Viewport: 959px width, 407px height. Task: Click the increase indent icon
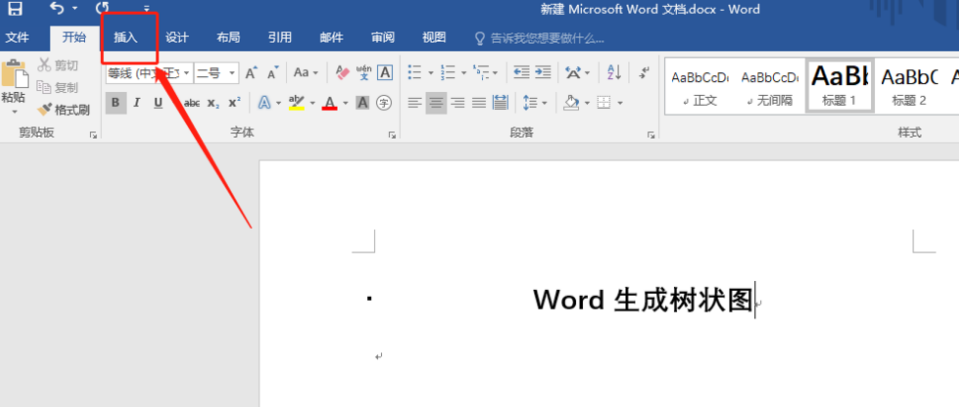click(x=543, y=73)
